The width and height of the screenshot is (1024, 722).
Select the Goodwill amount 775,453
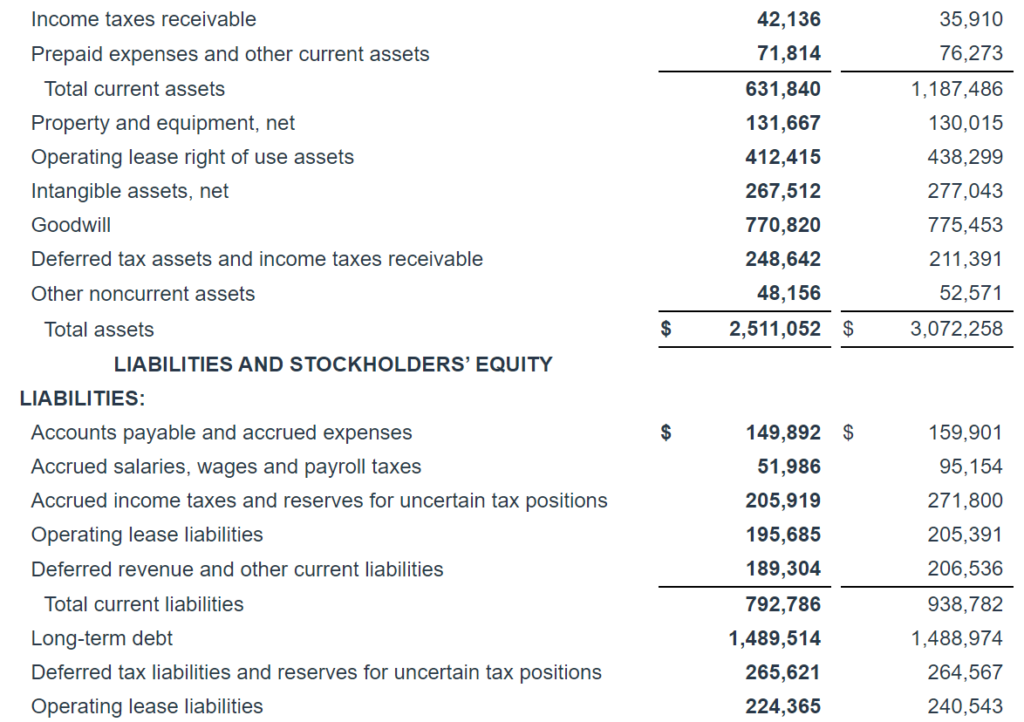point(965,225)
